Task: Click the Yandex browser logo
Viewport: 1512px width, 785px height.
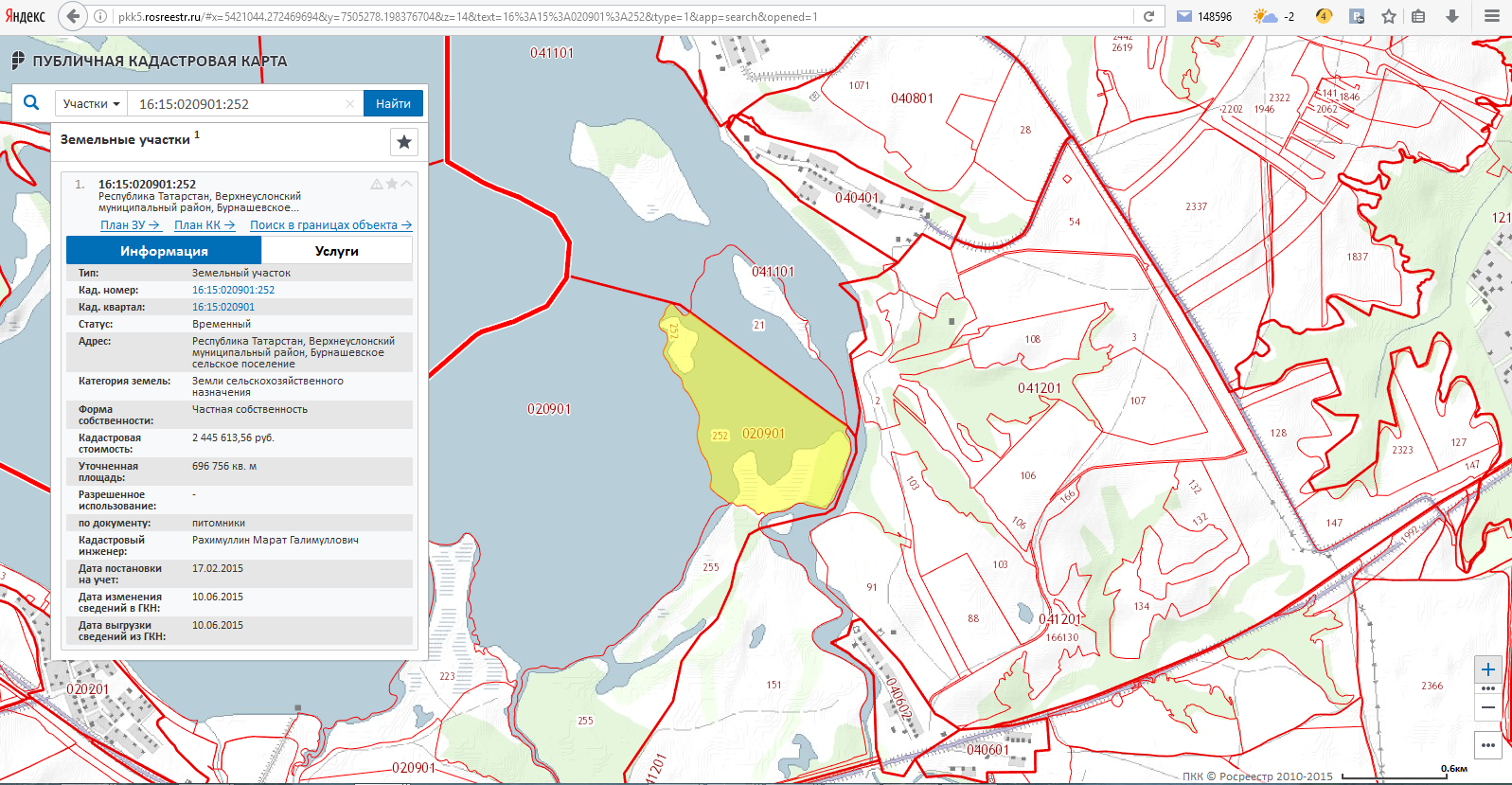Action: [25, 16]
